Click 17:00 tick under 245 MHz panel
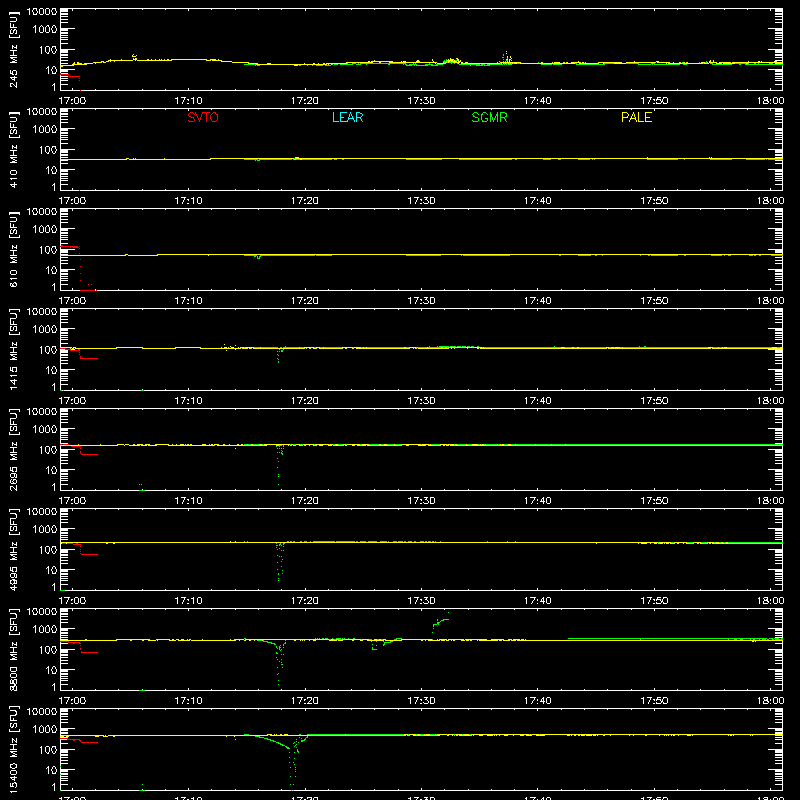The image size is (800, 800). 72,101
